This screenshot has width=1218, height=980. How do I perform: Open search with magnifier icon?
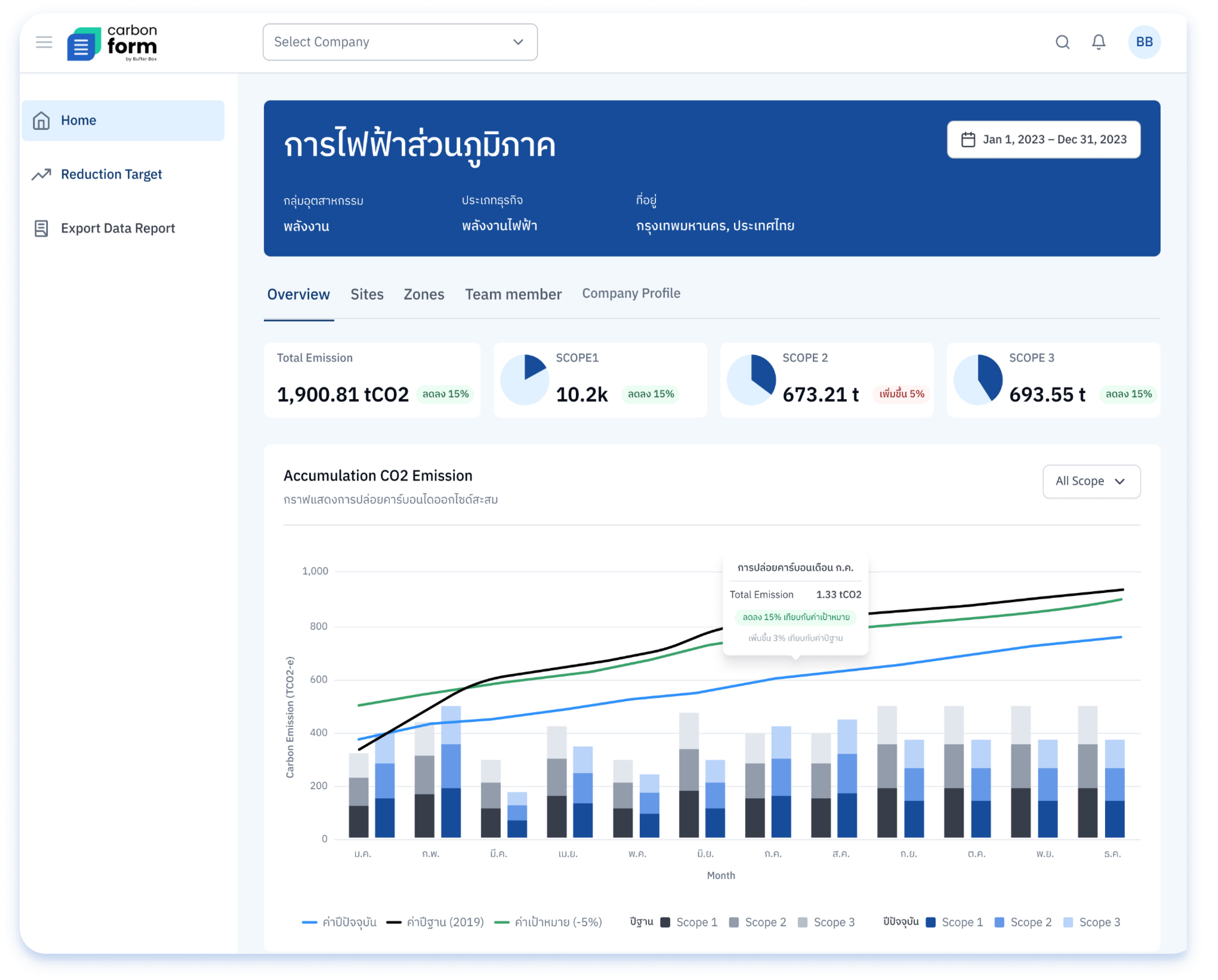(1063, 42)
